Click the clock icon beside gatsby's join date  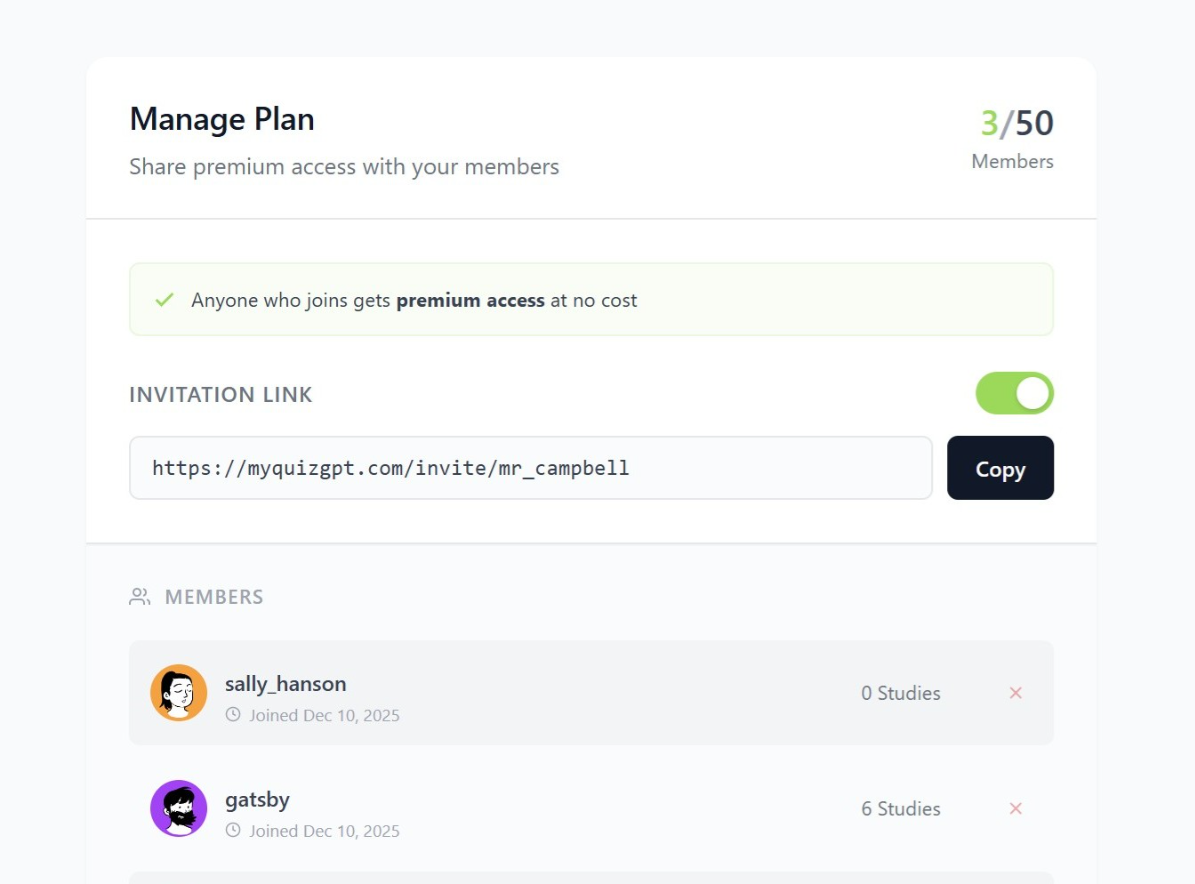point(233,831)
